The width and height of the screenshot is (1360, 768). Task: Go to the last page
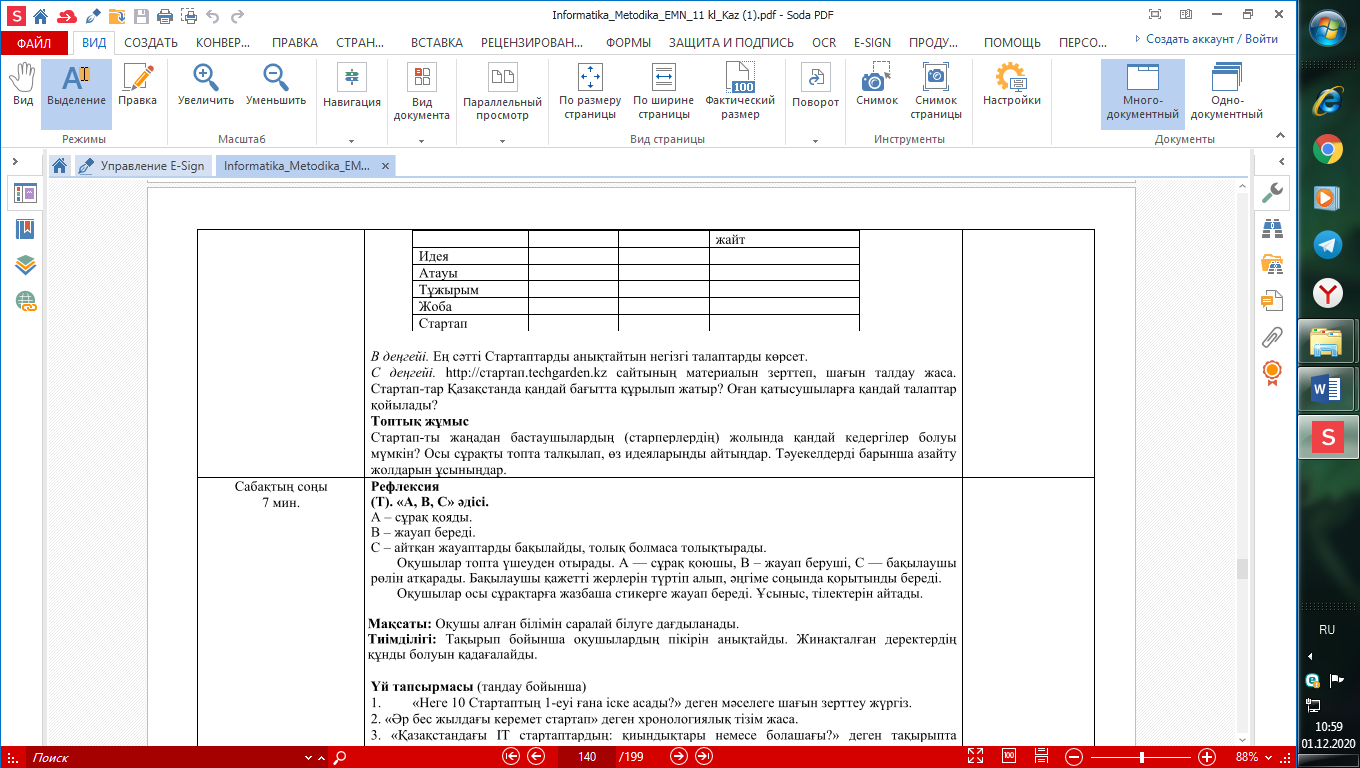pos(704,757)
